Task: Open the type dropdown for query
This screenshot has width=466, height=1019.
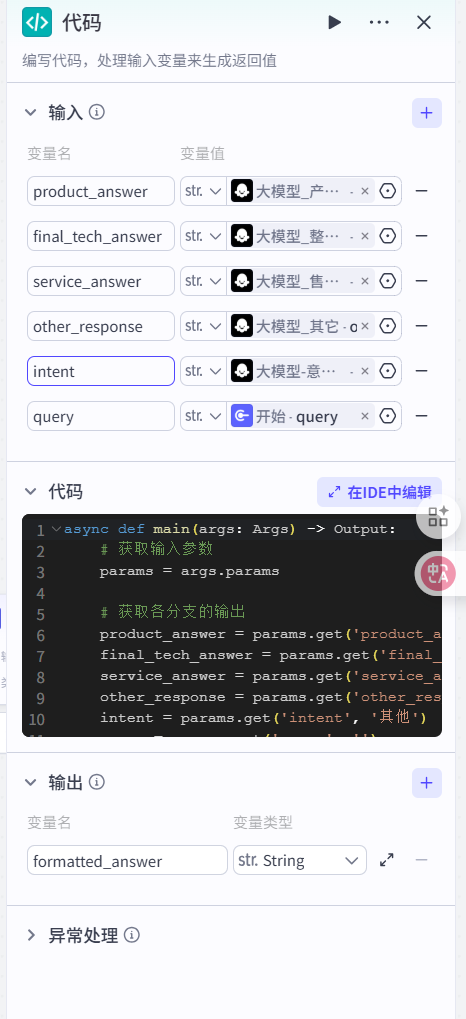Action: [203, 416]
